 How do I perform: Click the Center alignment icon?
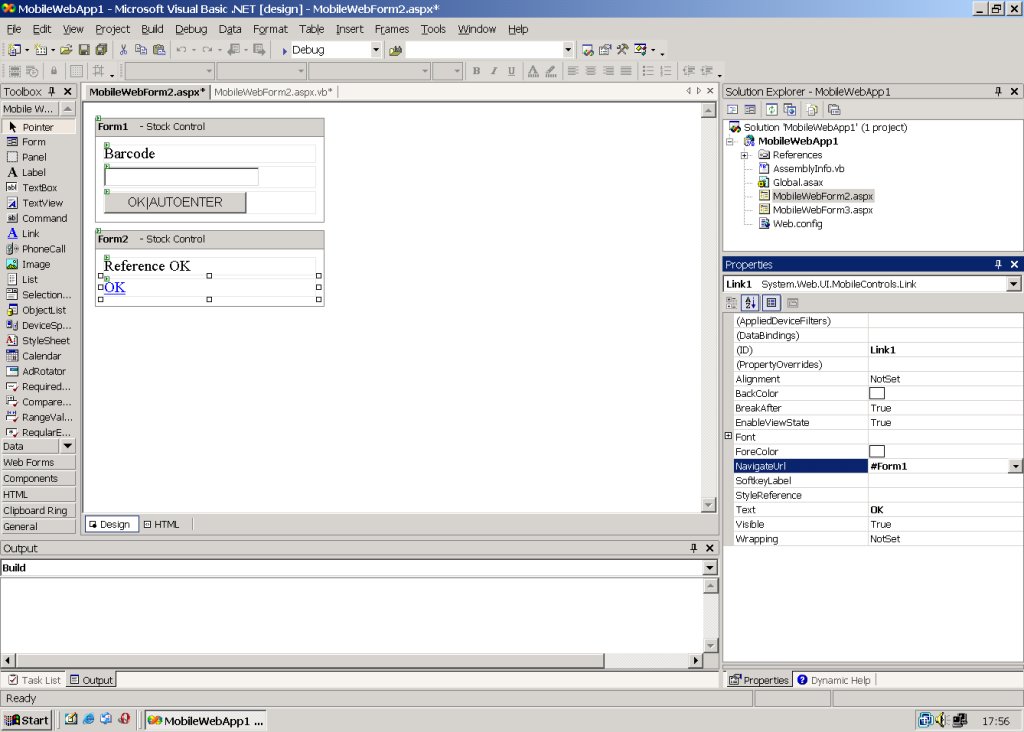click(x=590, y=71)
